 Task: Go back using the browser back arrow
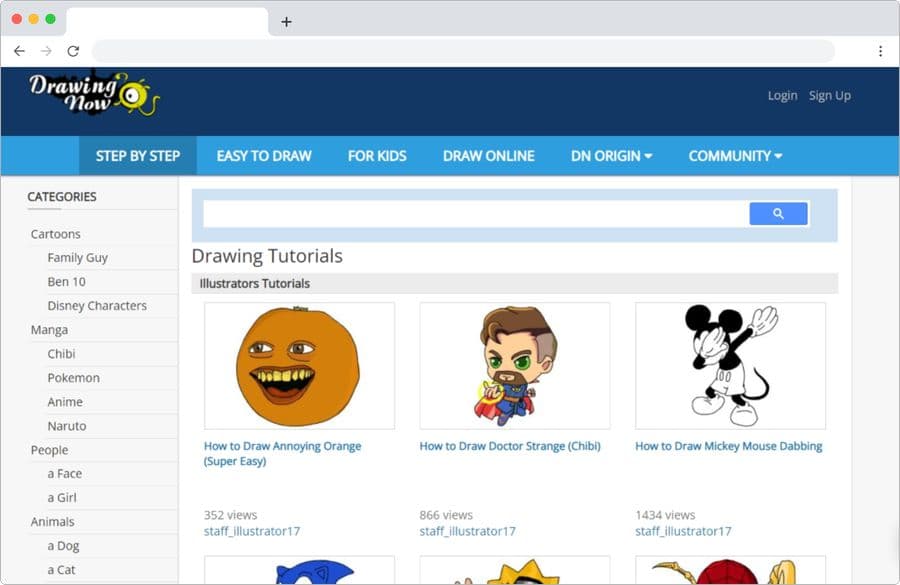tap(19, 51)
